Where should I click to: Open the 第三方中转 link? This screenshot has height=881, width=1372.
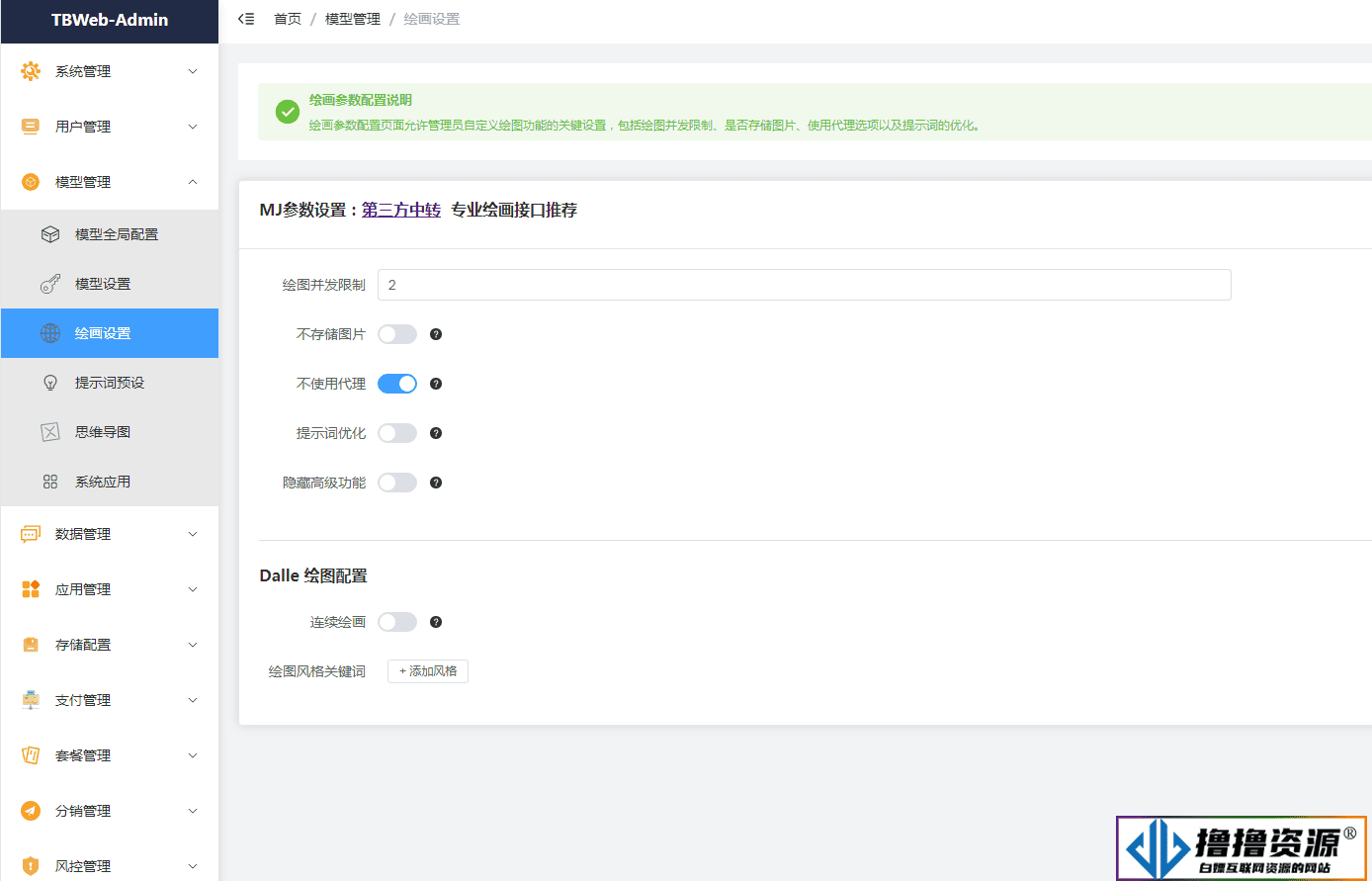tap(401, 210)
